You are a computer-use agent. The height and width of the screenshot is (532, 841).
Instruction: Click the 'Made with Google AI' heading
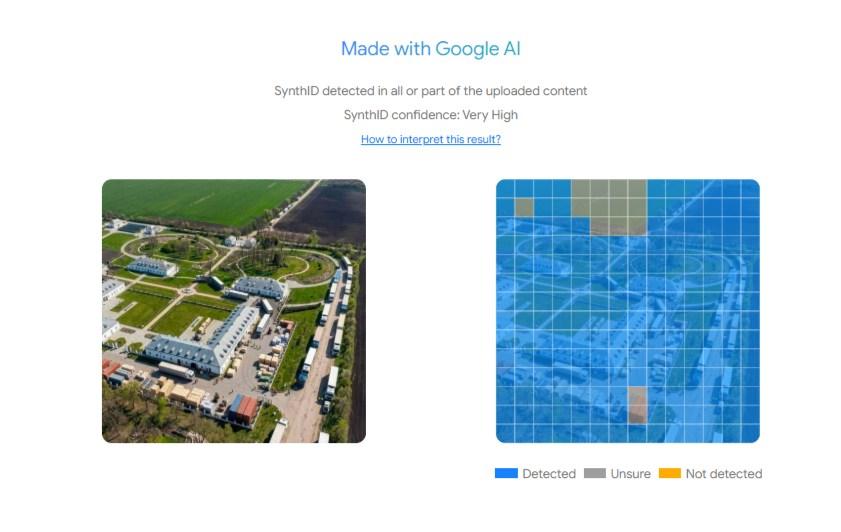[430, 48]
